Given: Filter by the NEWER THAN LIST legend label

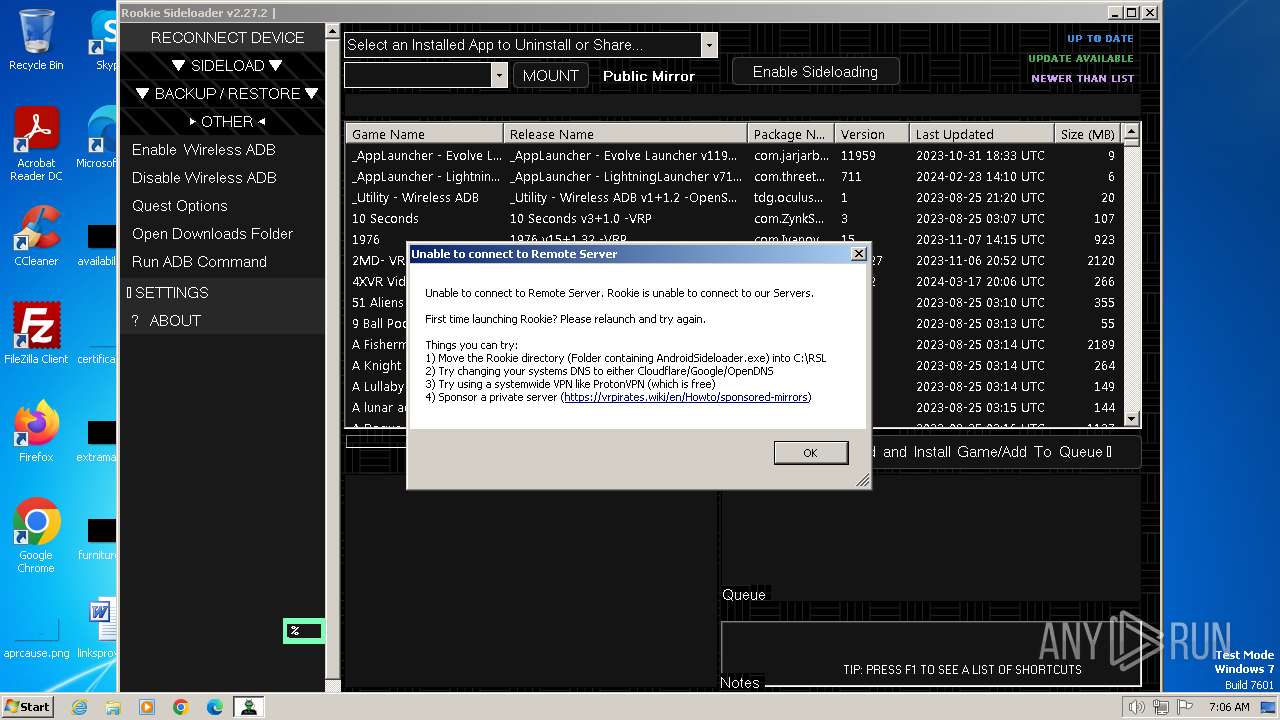Looking at the screenshot, I should (1082, 79).
